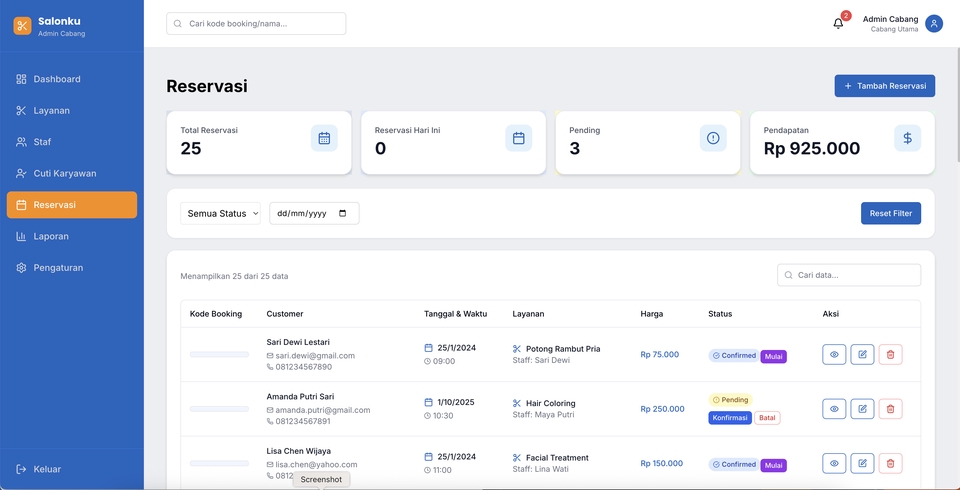Image resolution: width=960 pixels, height=490 pixels.
Task: View details of Amanda Putri Sari's reservation
Action: click(834, 408)
